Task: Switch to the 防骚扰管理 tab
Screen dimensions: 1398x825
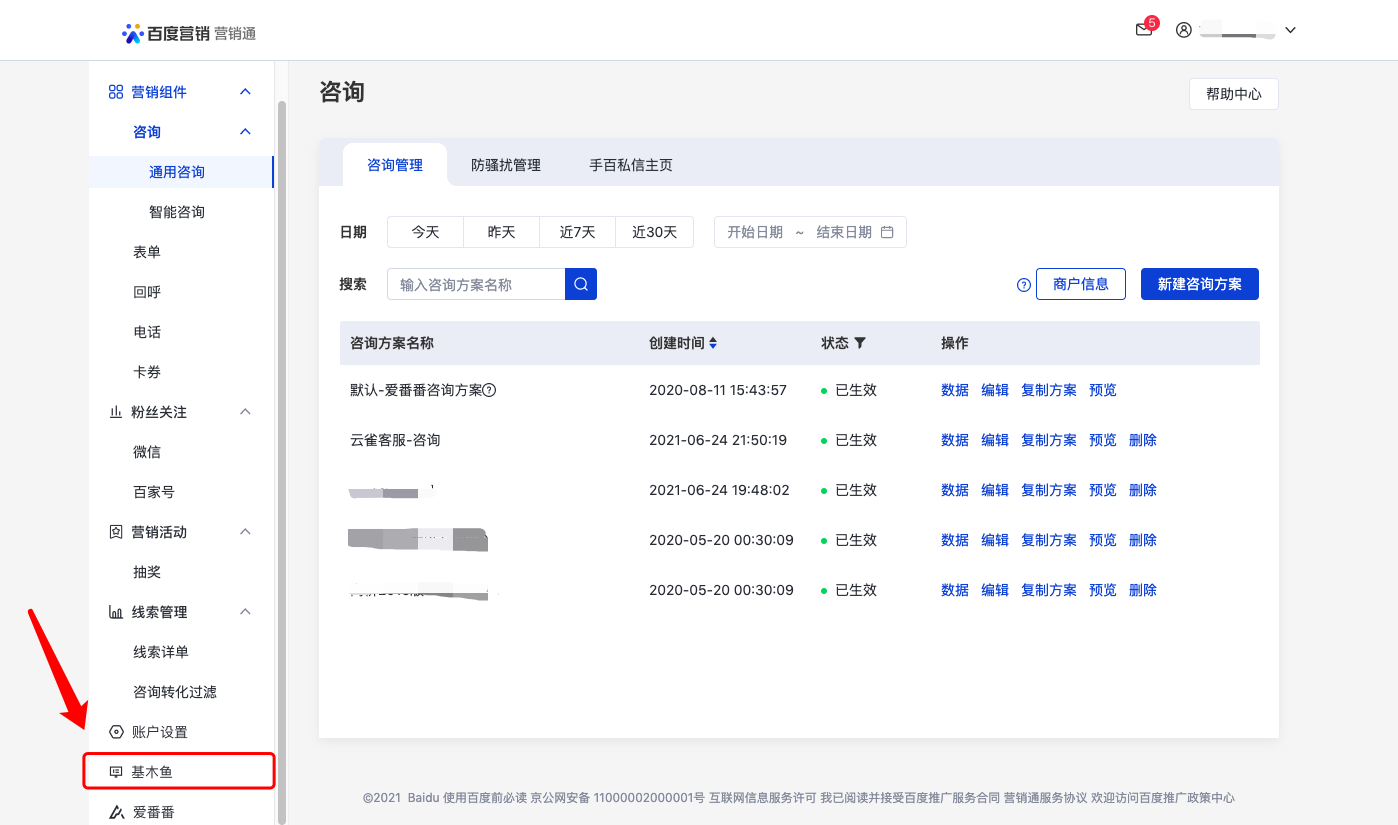Action: click(506, 166)
